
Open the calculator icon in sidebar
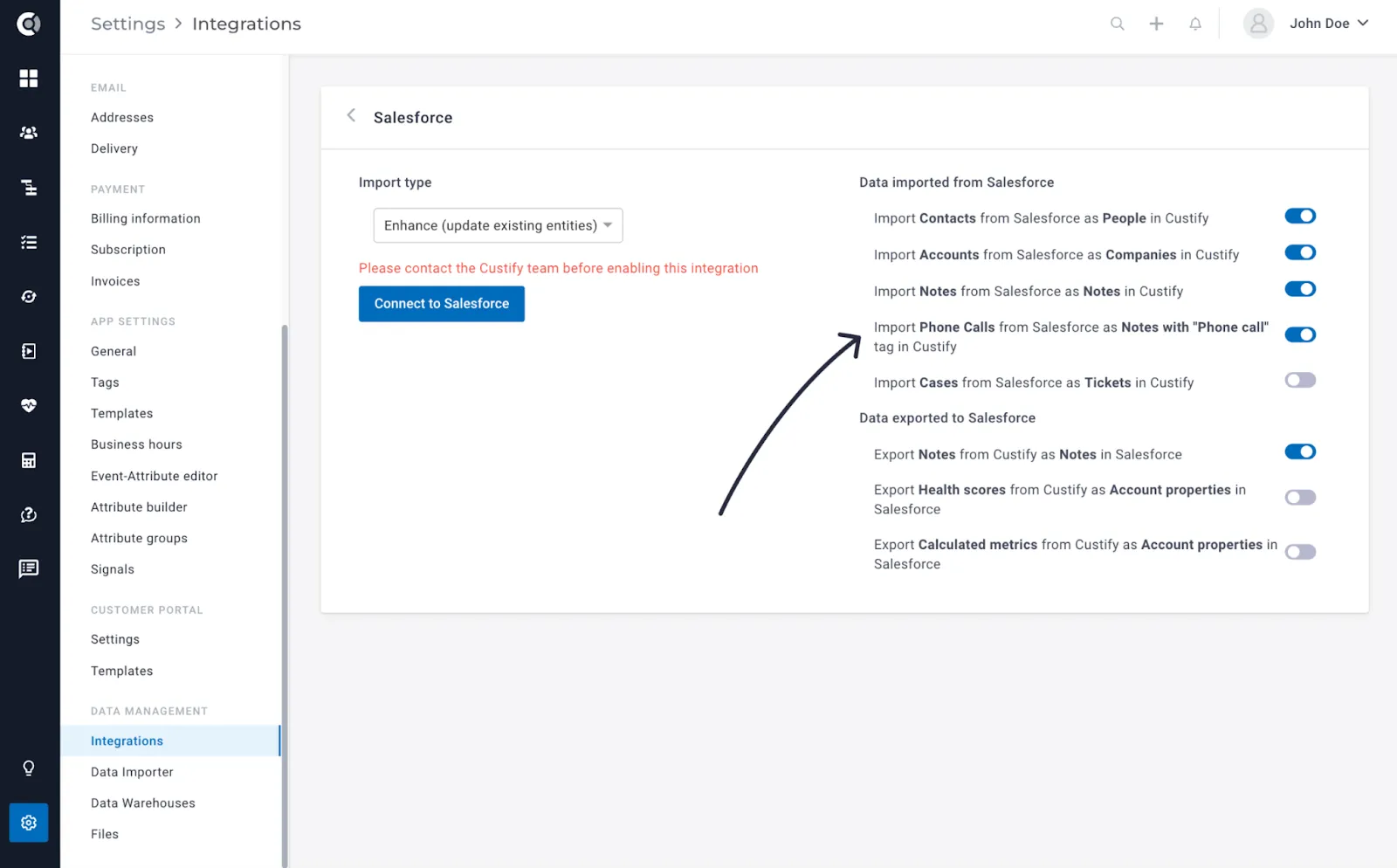(29, 460)
